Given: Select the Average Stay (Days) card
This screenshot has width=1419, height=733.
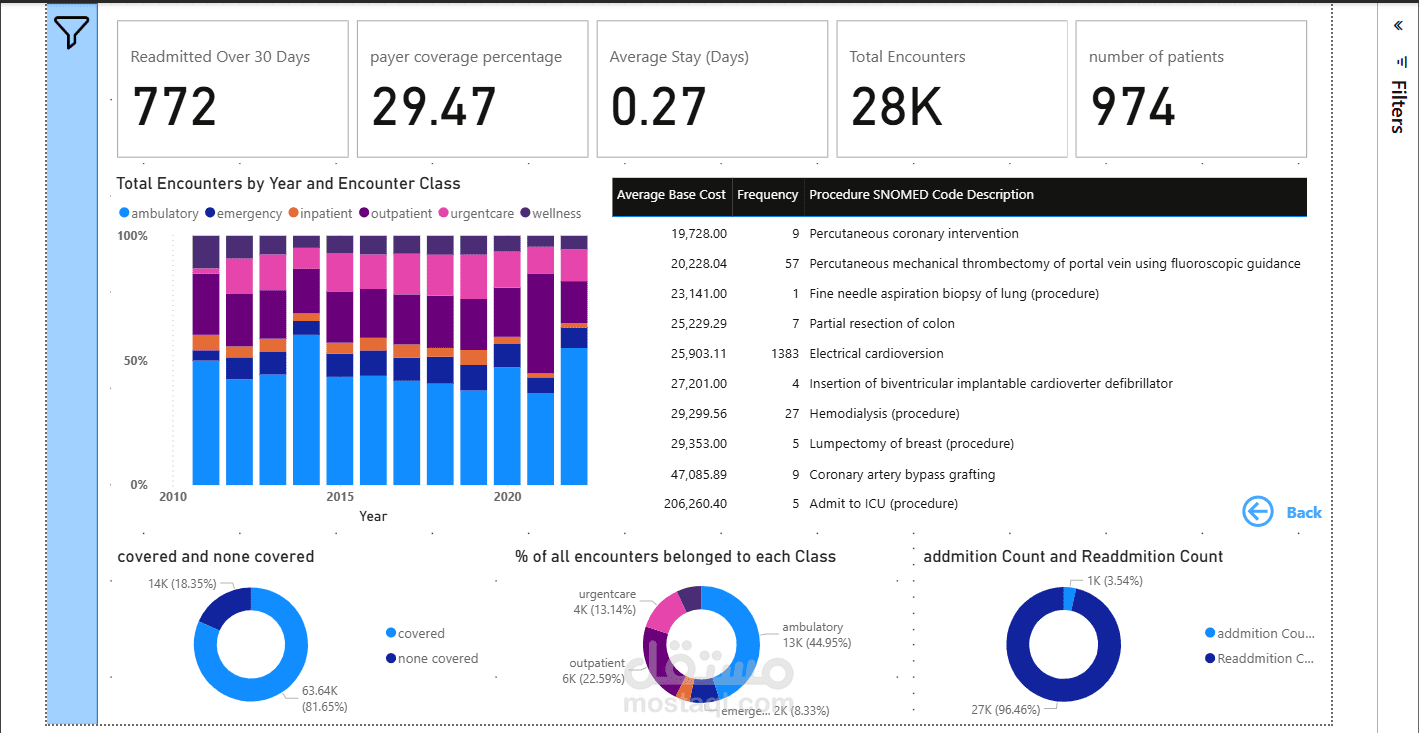Looking at the screenshot, I should tap(712, 89).
